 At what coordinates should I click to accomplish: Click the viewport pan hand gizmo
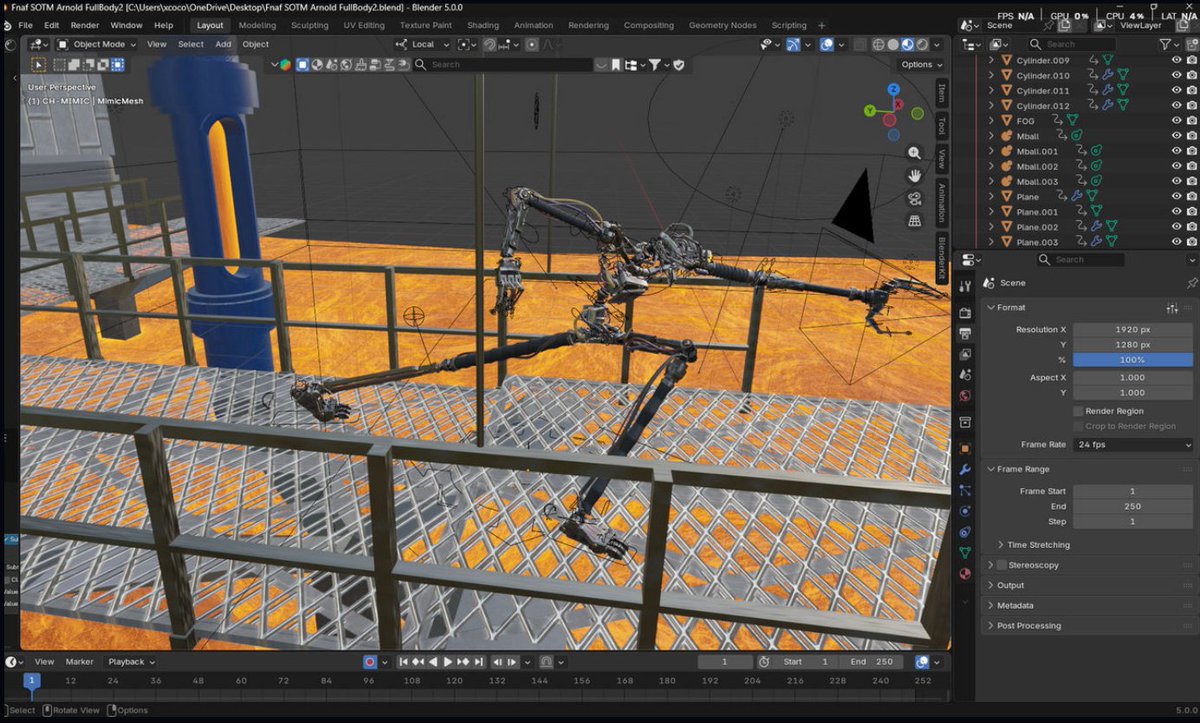pos(914,175)
